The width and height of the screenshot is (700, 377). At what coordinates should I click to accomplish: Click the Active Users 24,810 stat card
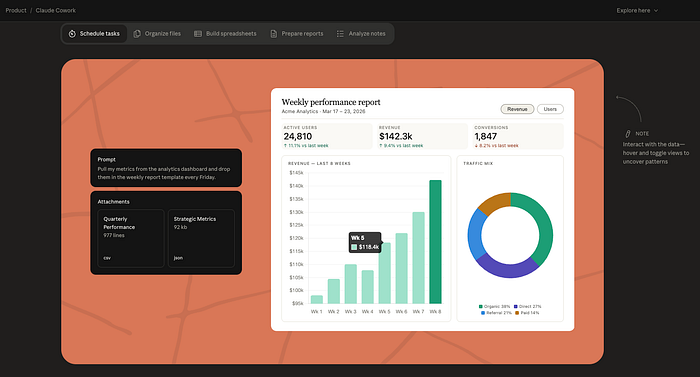(327, 136)
